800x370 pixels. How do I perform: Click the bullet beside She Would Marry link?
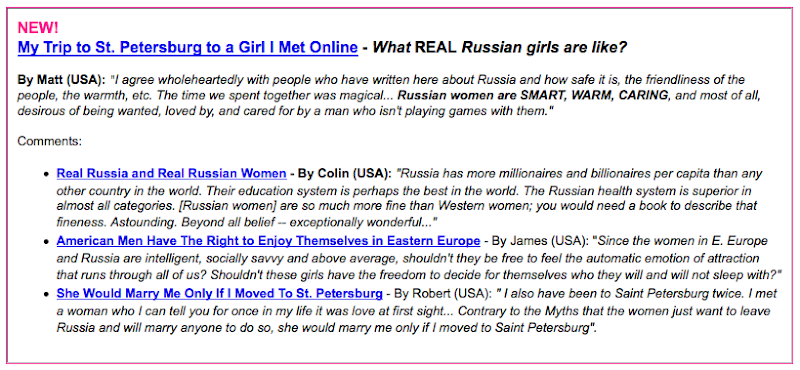(x=46, y=295)
